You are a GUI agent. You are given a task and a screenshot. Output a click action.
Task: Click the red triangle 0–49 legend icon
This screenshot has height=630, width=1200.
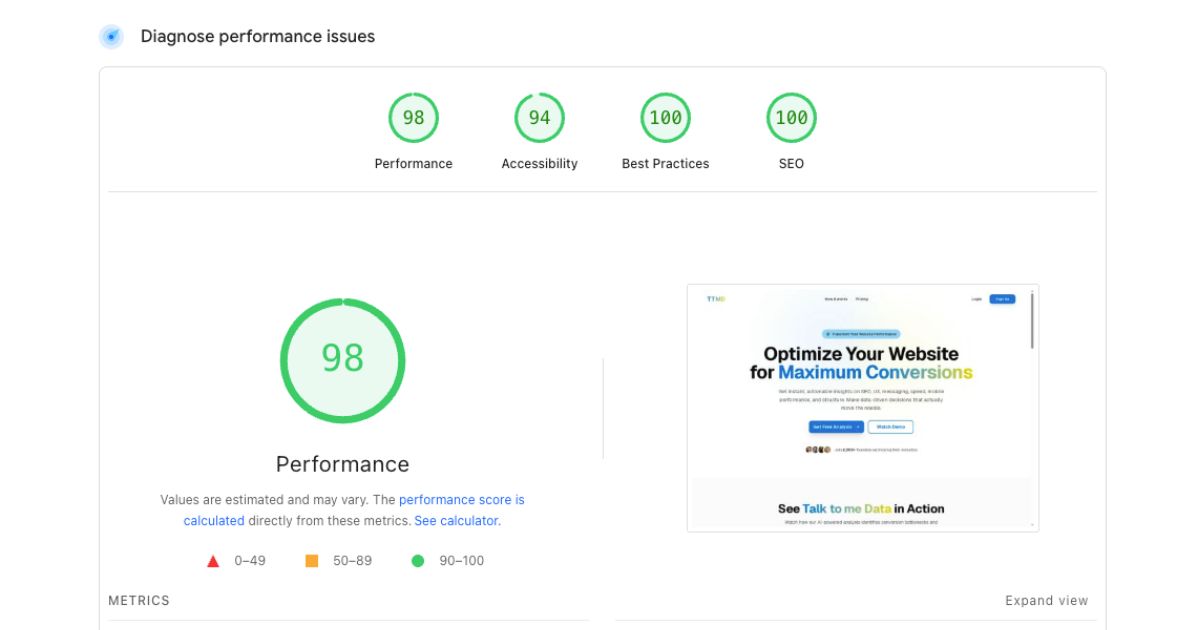[213, 561]
